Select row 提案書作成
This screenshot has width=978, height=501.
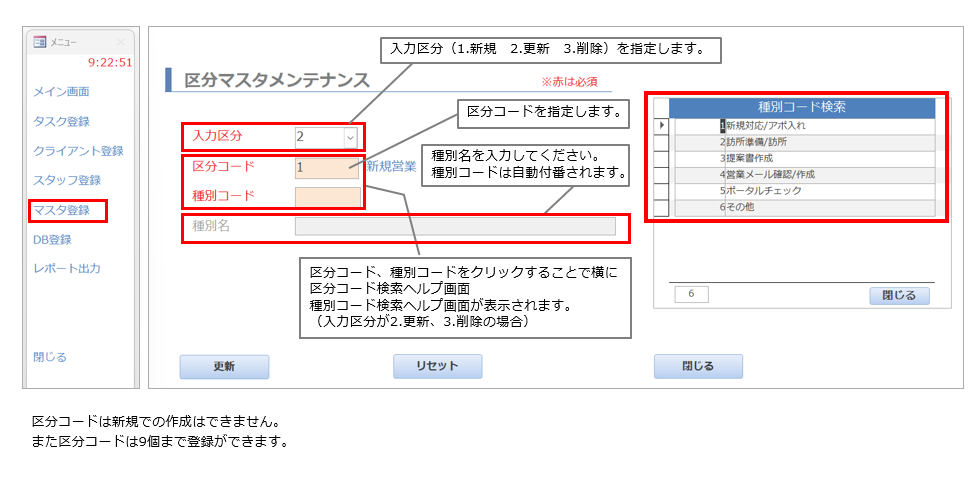pos(805,158)
